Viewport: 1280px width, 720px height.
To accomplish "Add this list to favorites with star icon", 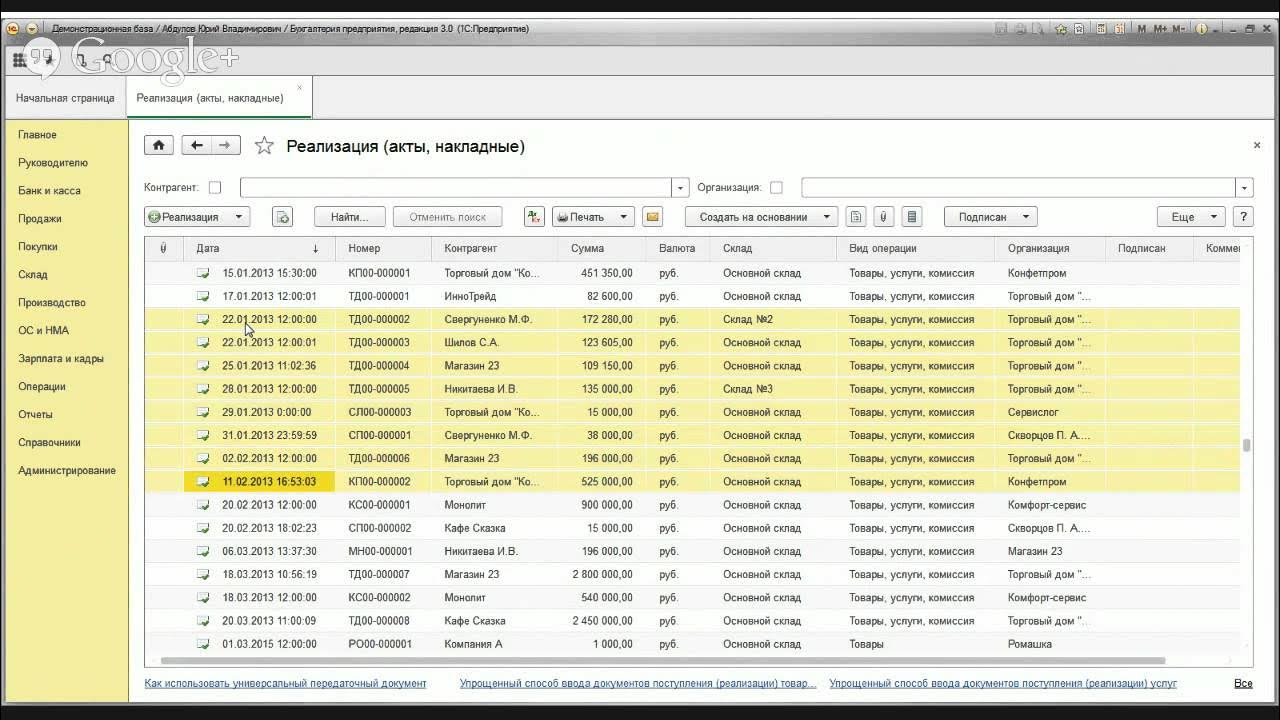I will click(x=264, y=146).
